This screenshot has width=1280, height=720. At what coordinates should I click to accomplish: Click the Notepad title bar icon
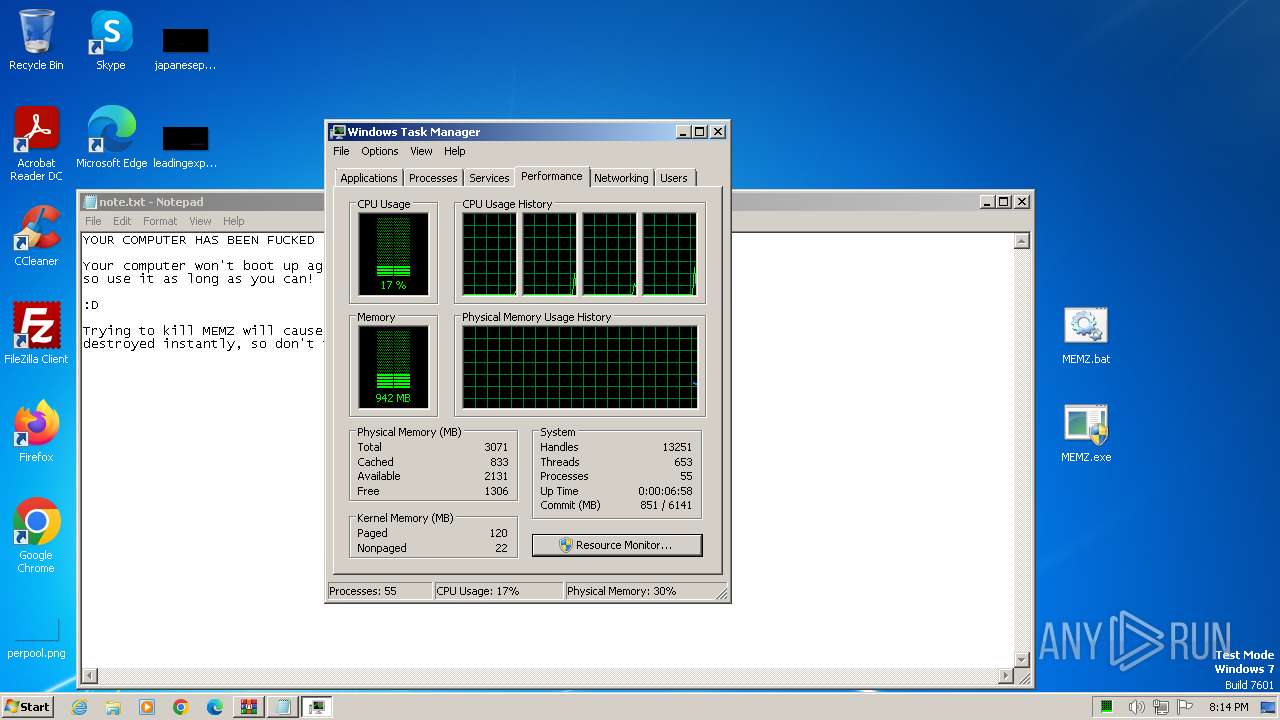tap(90, 202)
